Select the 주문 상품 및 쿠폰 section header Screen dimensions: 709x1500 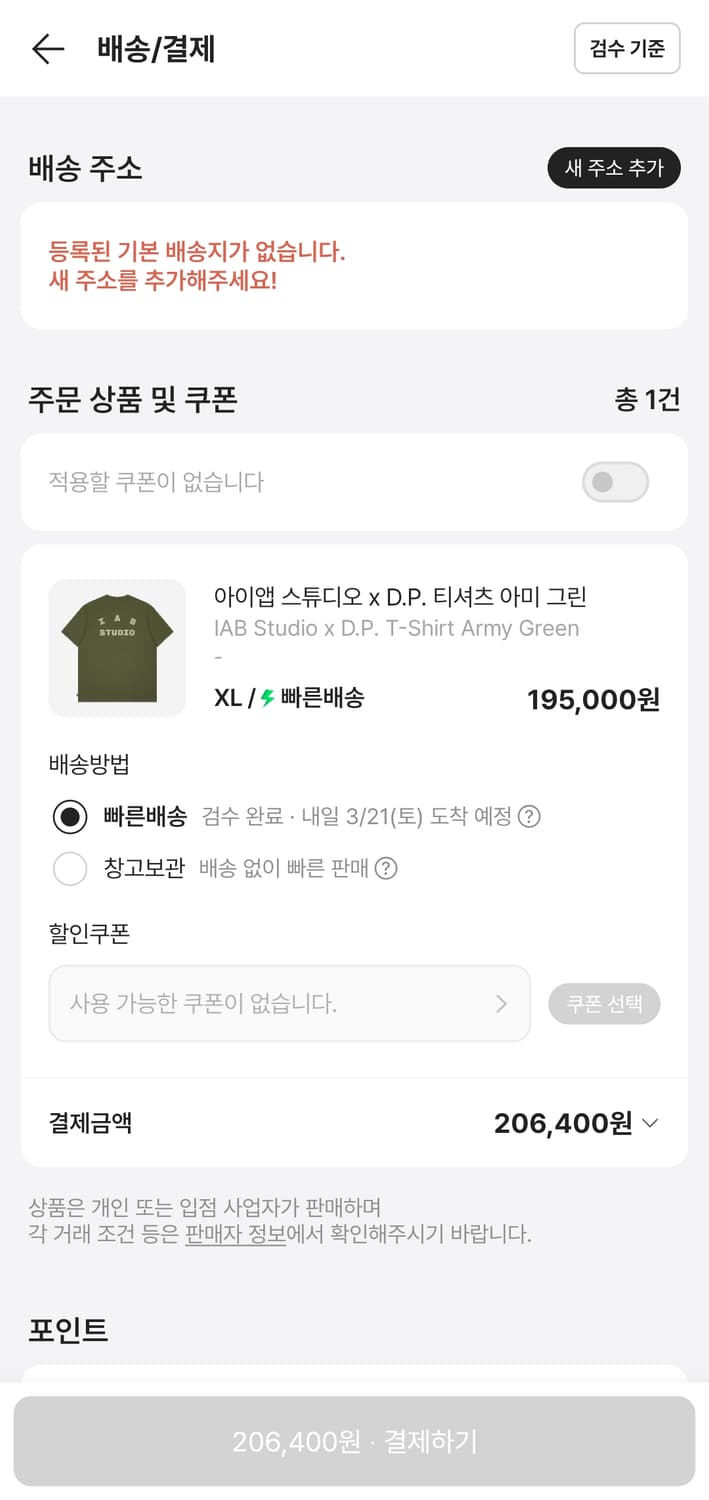pyautogui.click(x=133, y=399)
